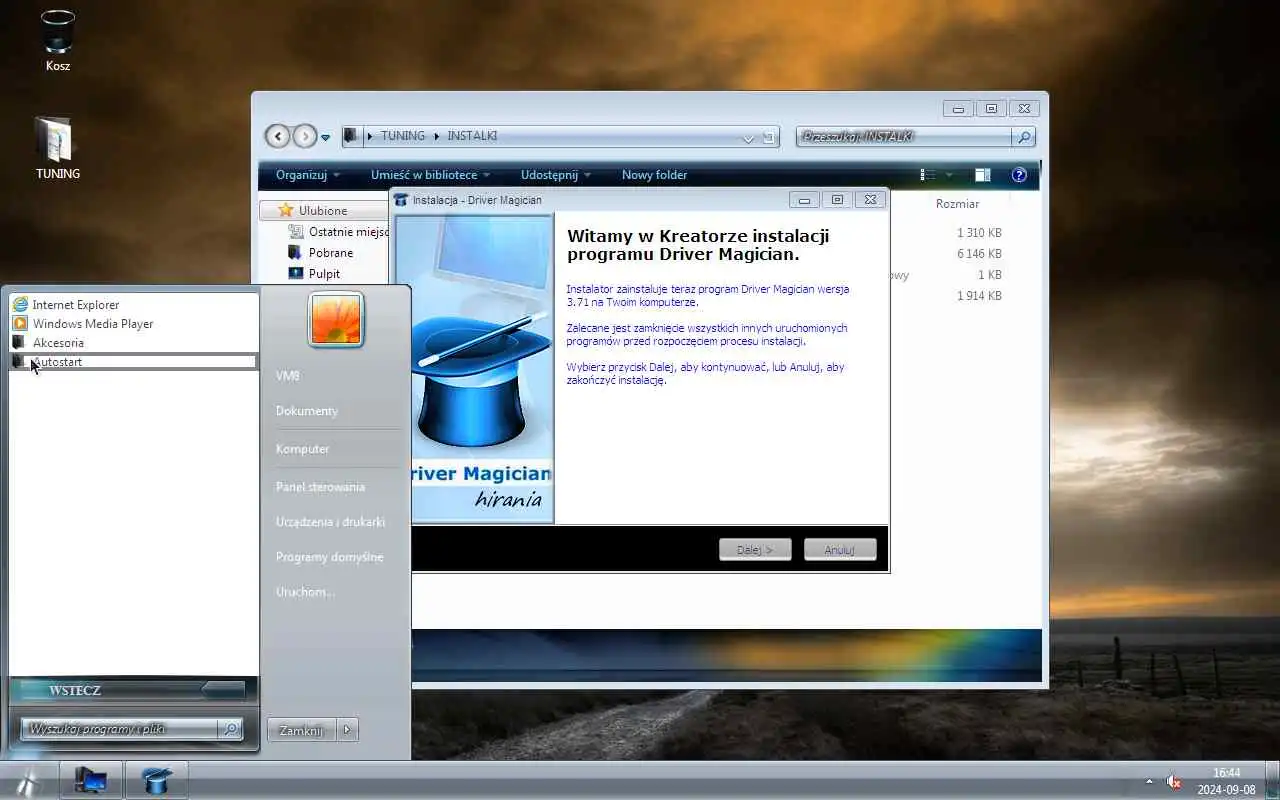Click the change view icon
The height and width of the screenshot is (800, 1280).
coord(928,175)
